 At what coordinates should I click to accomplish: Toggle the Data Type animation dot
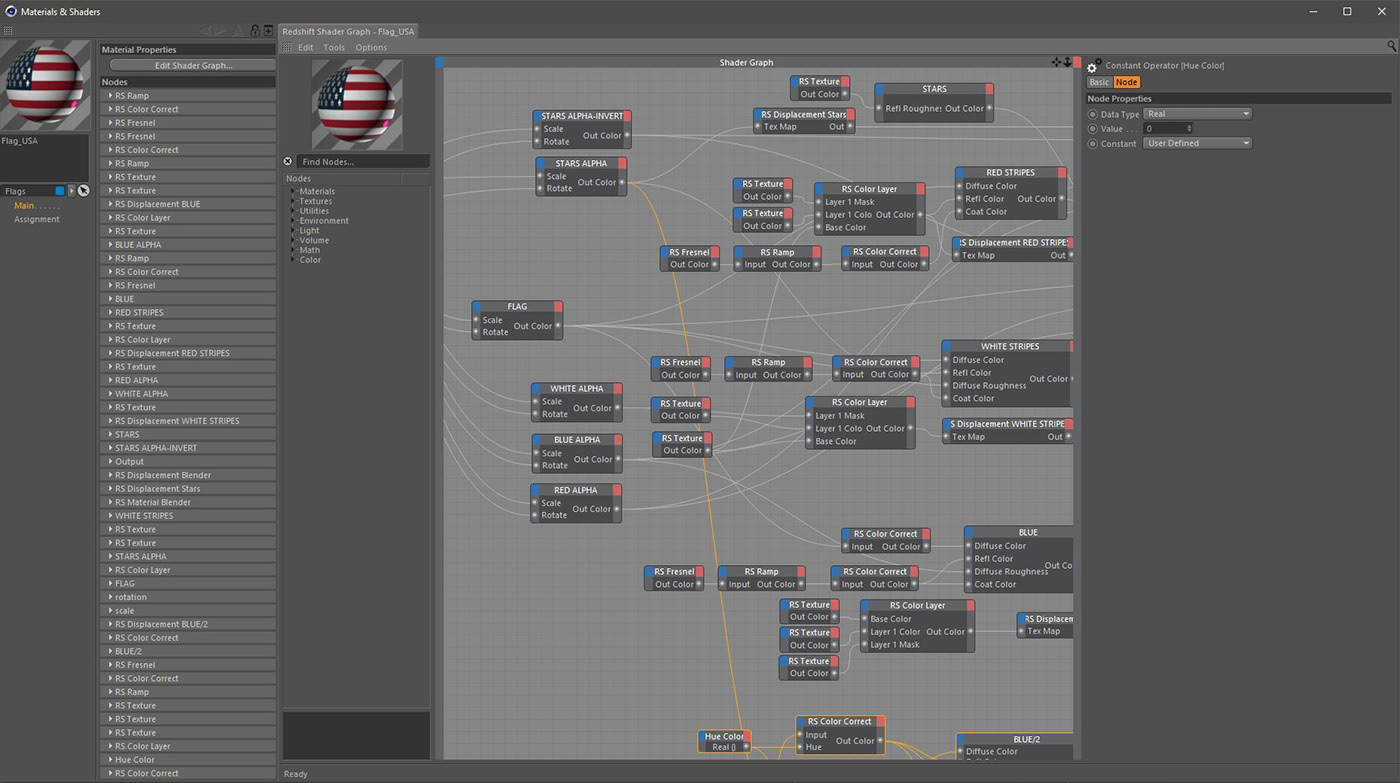click(1092, 114)
